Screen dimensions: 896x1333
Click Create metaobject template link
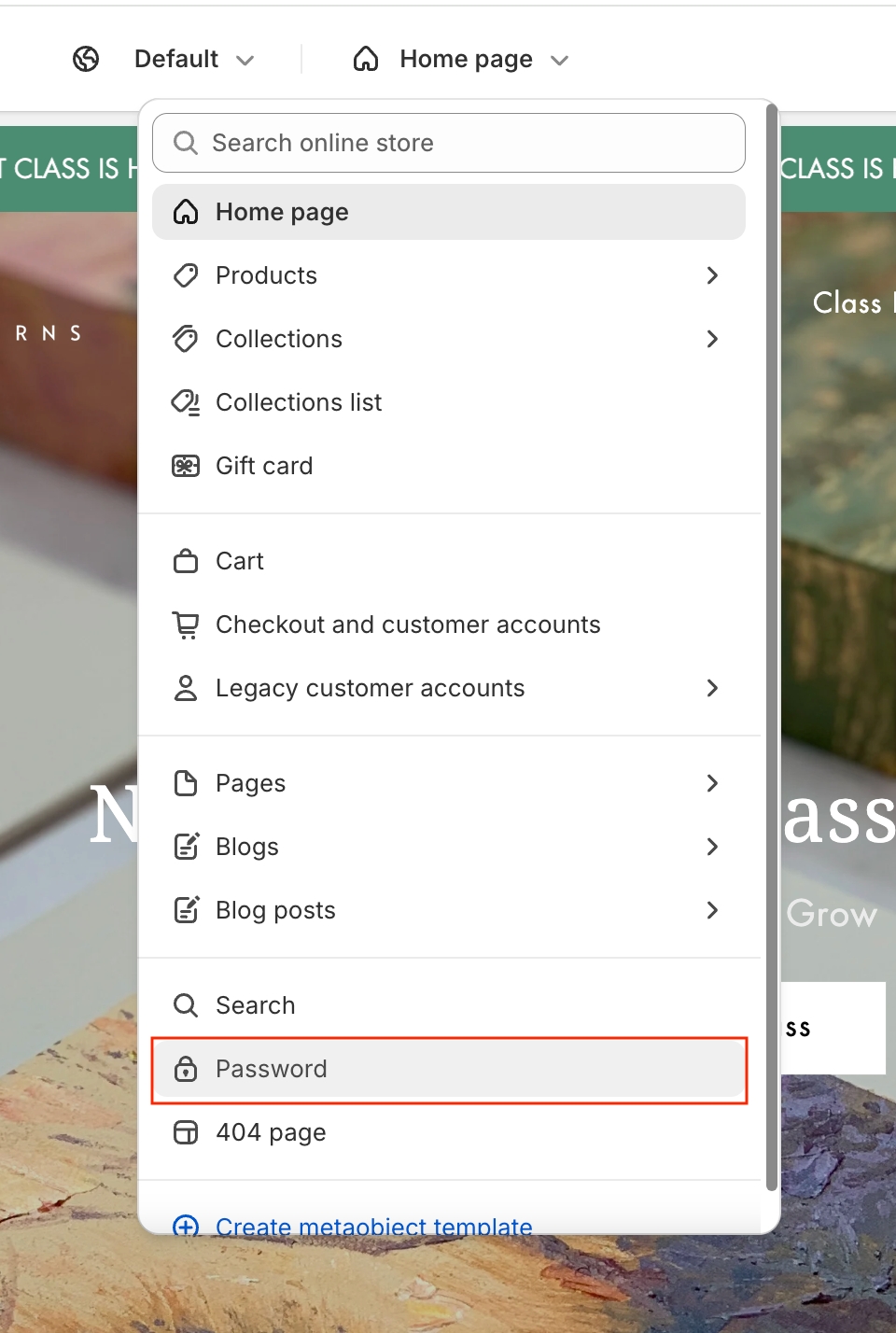pyautogui.click(x=373, y=1224)
